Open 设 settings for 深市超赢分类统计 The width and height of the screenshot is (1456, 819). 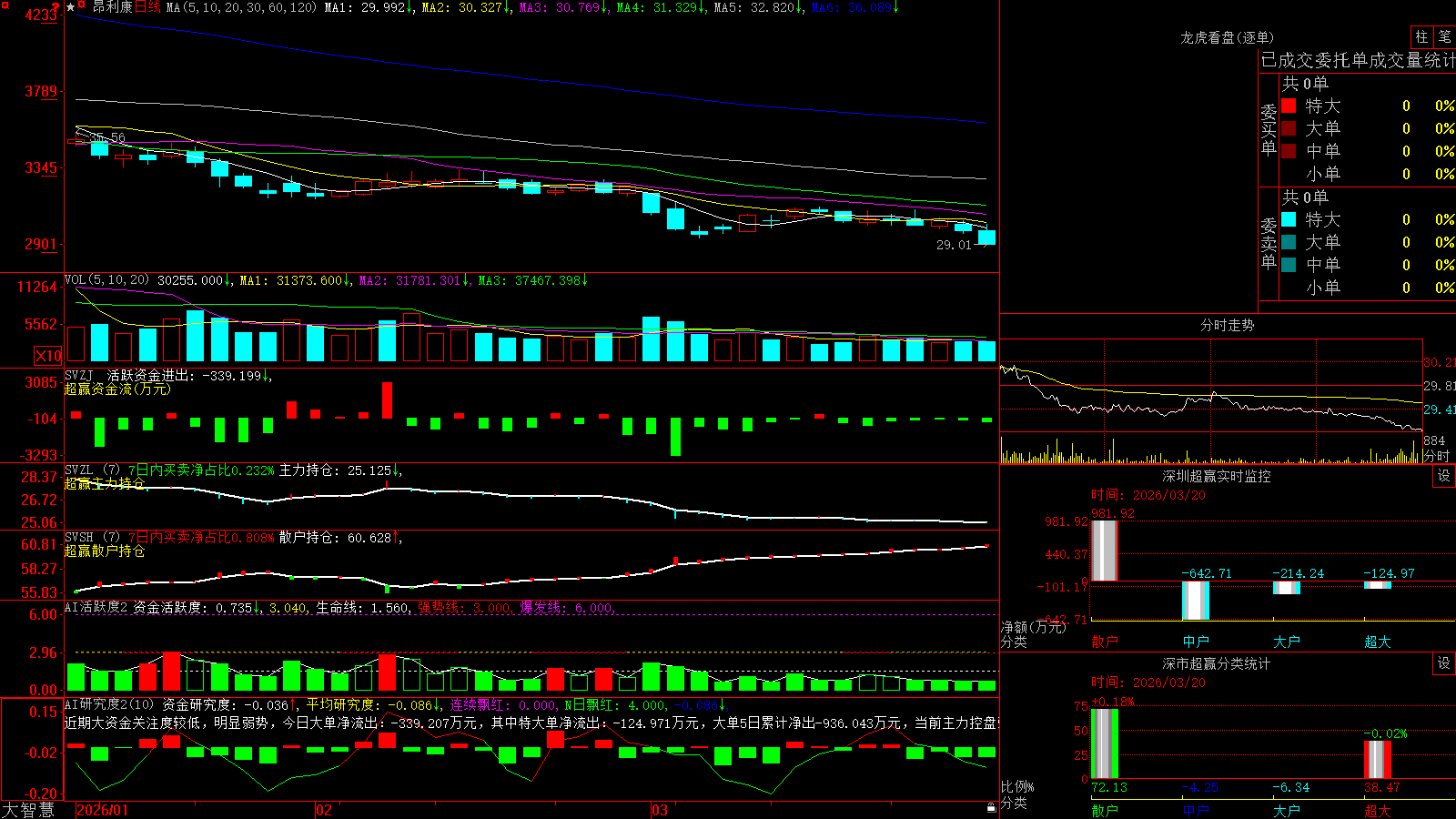click(x=1444, y=663)
